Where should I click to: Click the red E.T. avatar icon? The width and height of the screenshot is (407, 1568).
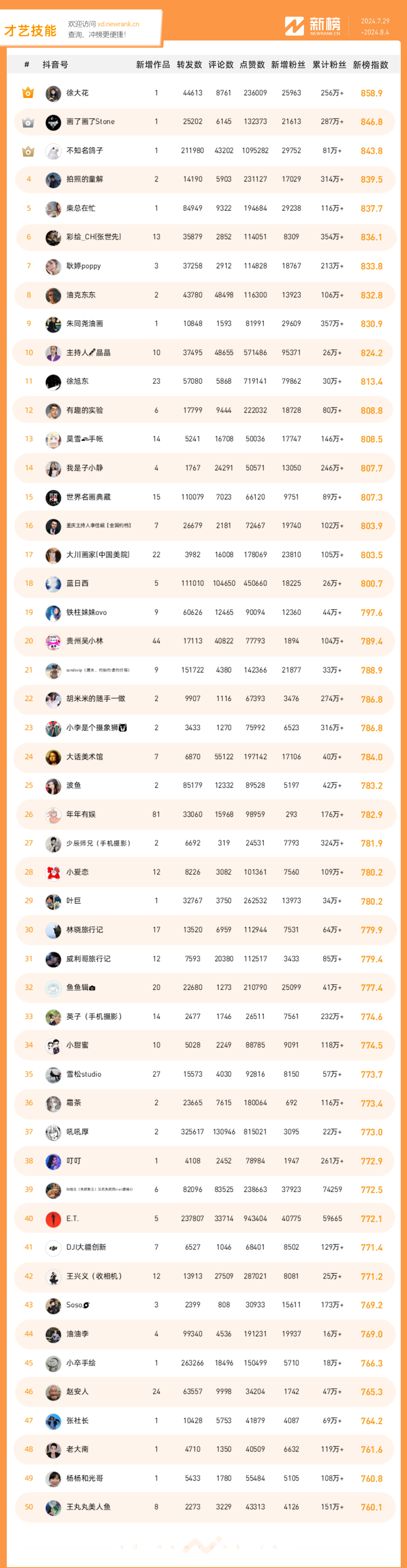(54, 1219)
